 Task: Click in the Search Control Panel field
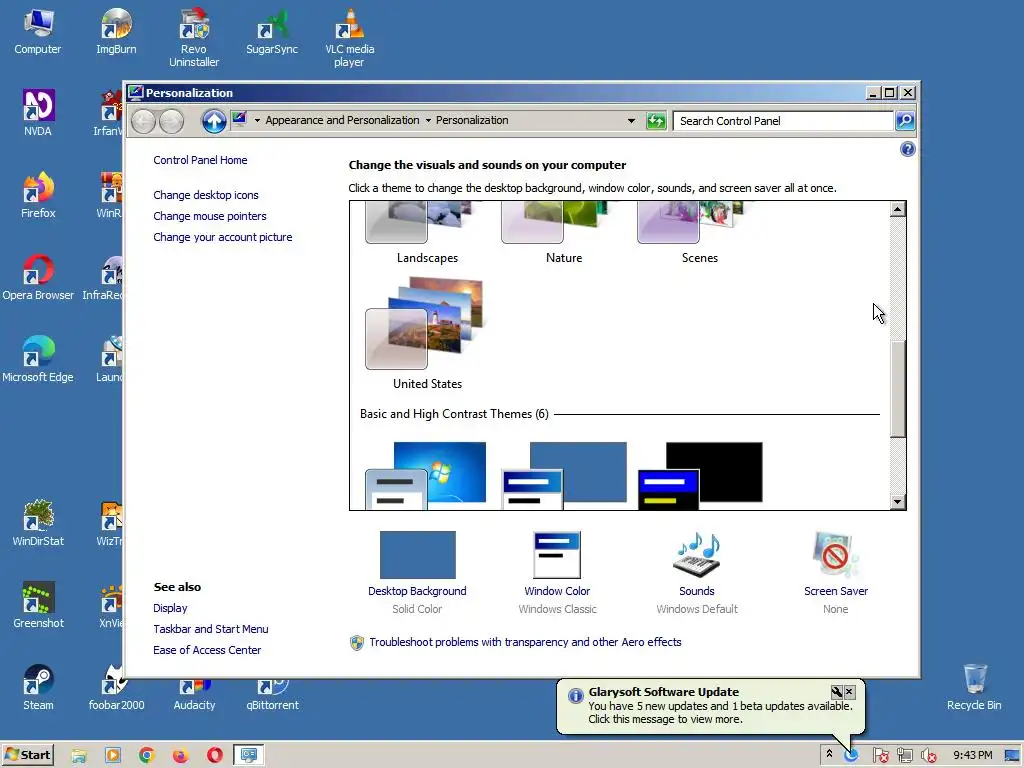coord(782,121)
